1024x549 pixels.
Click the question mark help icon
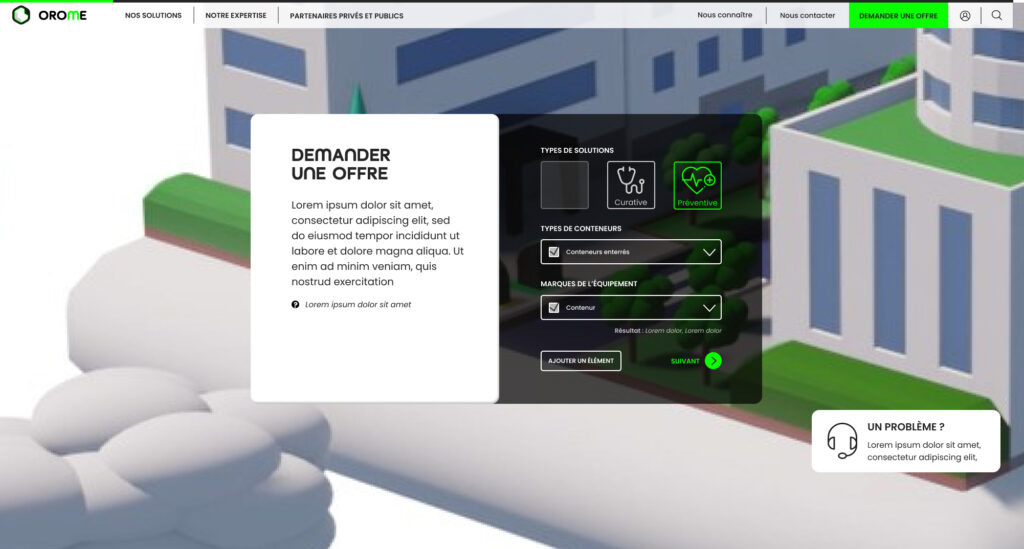295,305
